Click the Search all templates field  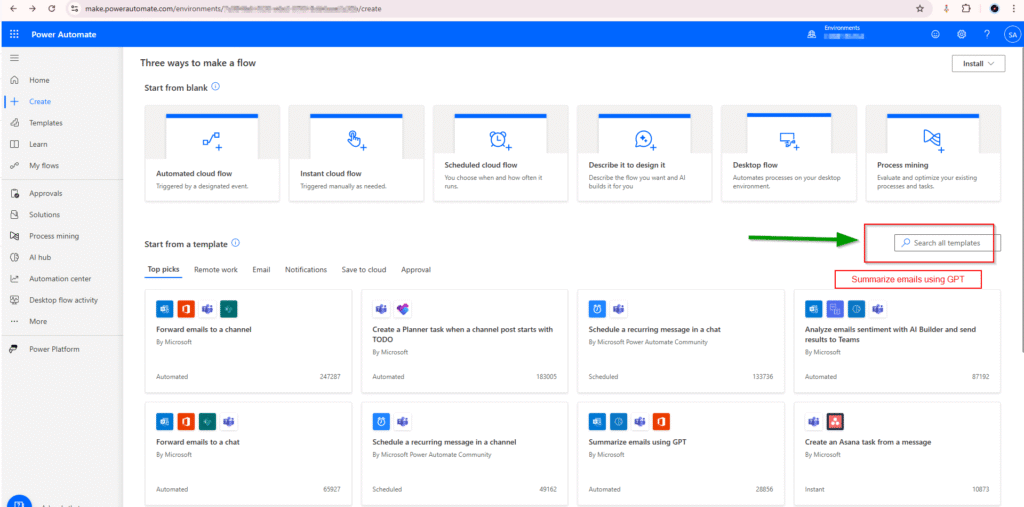pyautogui.click(x=947, y=242)
